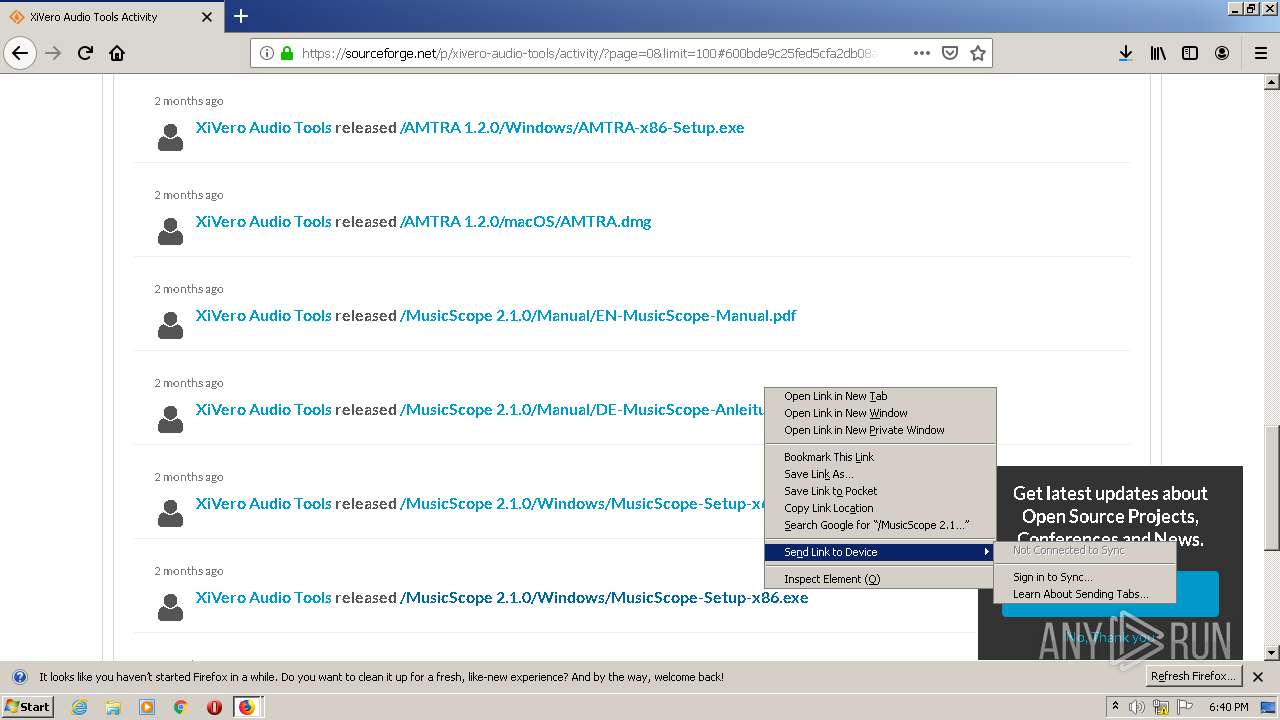The width and height of the screenshot is (1280, 720).
Task: Bookmark this page with star icon
Action: 978,53
